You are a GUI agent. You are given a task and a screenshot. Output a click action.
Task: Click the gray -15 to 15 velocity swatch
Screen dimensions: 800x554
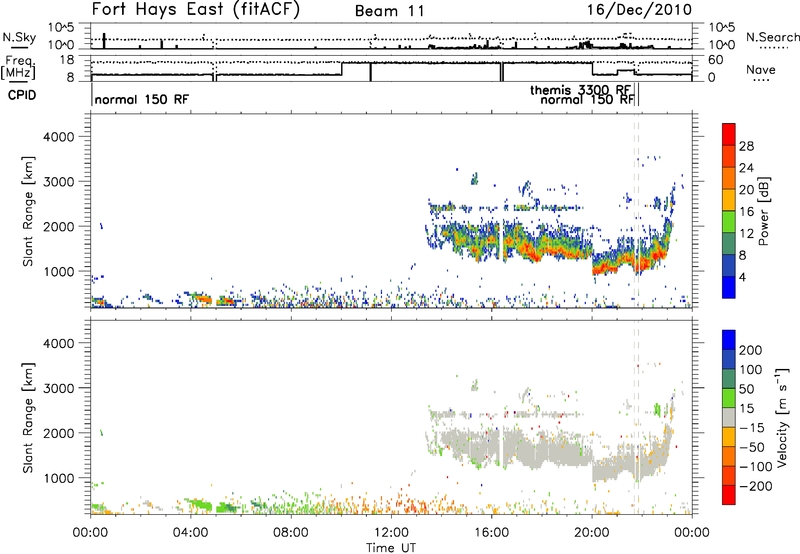(729, 417)
